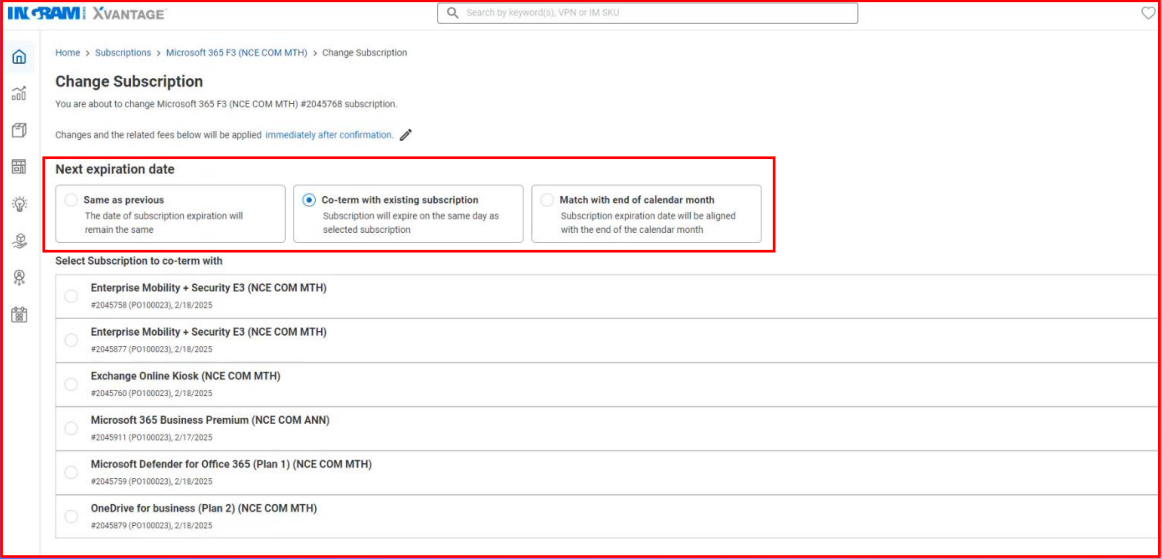1162x559 pixels.
Task: Click '#2045760 (PO100023), 2/18/2025' detail text
Action: pyautogui.click(x=152, y=393)
